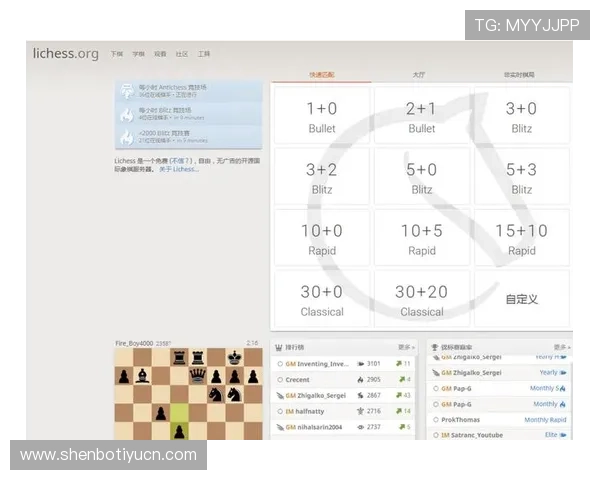Open the 学棋 learn menu

click(x=139, y=54)
